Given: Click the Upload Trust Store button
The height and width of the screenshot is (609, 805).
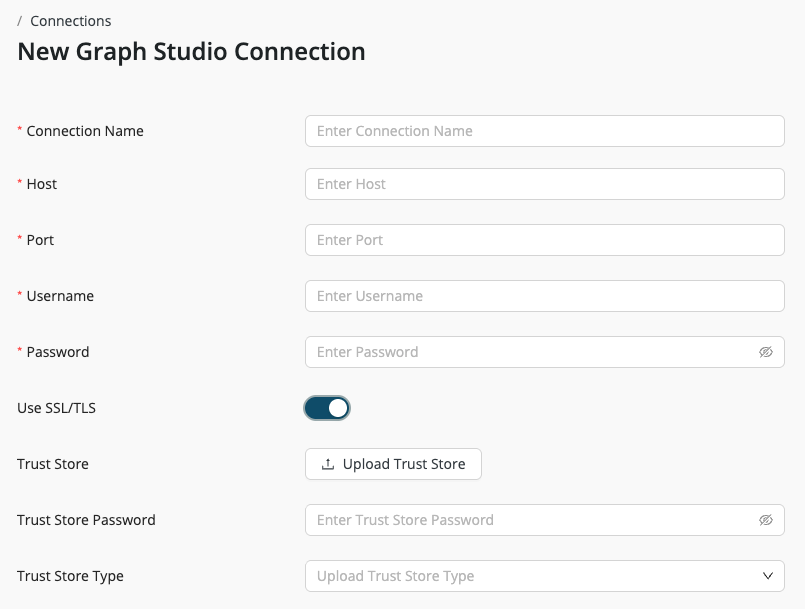Looking at the screenshot, I should coord(393,464).
